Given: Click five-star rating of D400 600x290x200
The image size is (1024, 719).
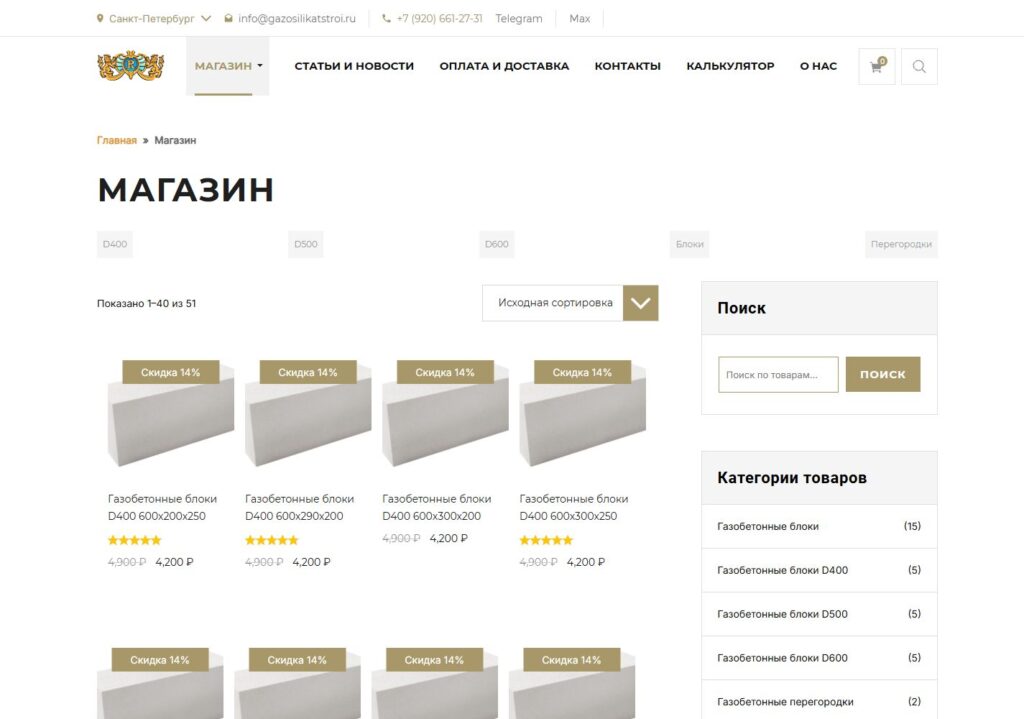Looking at the screenshot, I should pos(271,540).
